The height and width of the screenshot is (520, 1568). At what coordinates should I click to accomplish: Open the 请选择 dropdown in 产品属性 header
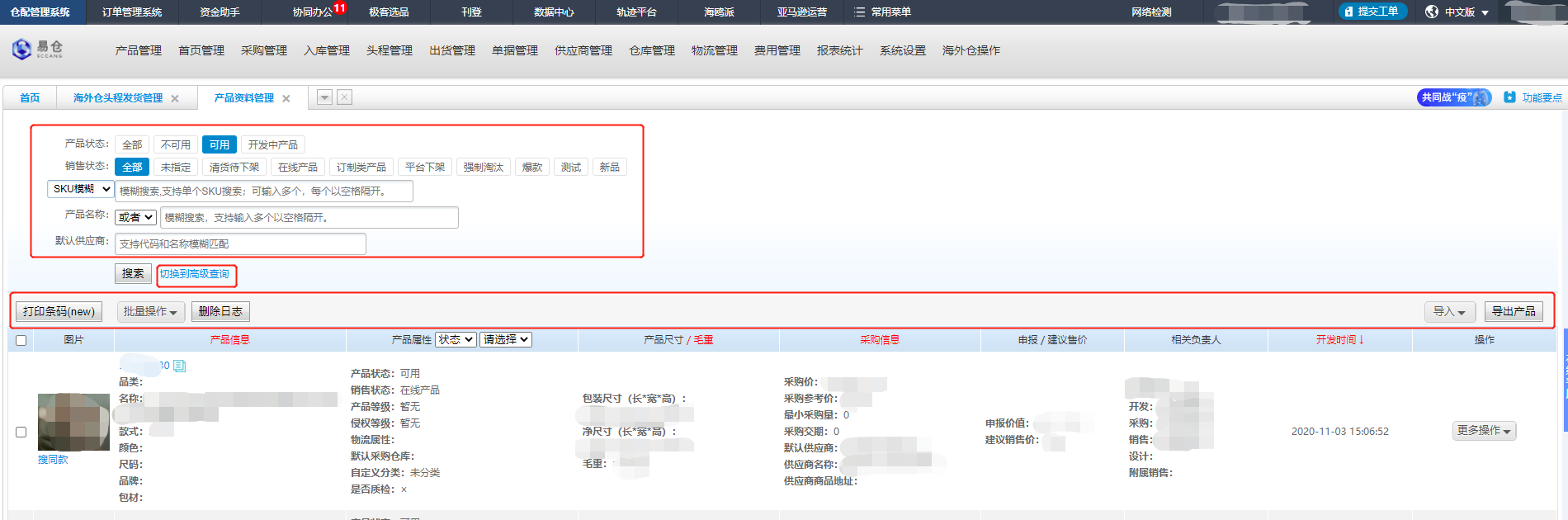(x=506, y=339)
